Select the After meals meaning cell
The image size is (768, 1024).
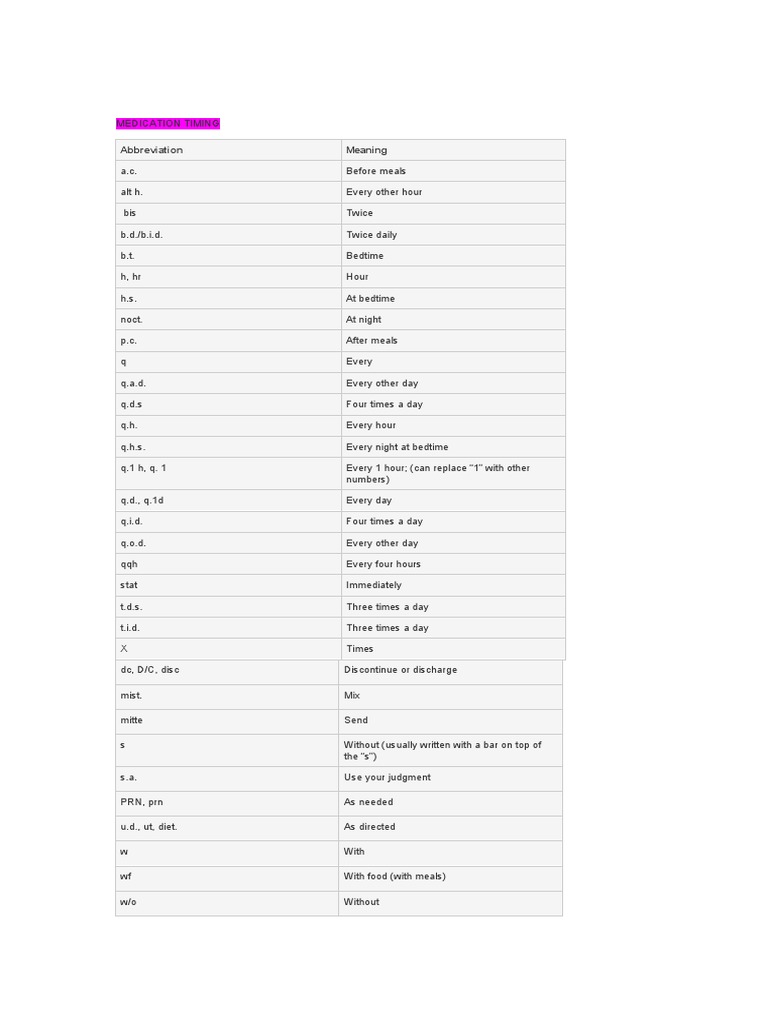pos(372,341)
